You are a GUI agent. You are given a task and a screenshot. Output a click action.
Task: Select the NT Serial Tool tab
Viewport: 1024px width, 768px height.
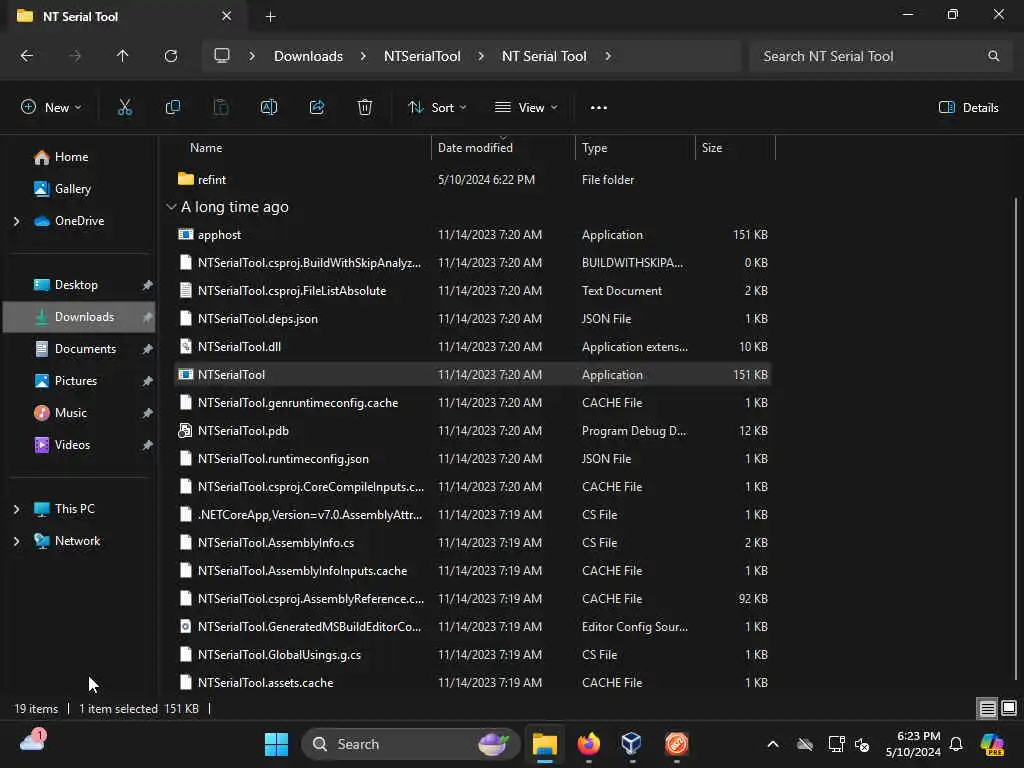tap(124, 16)
